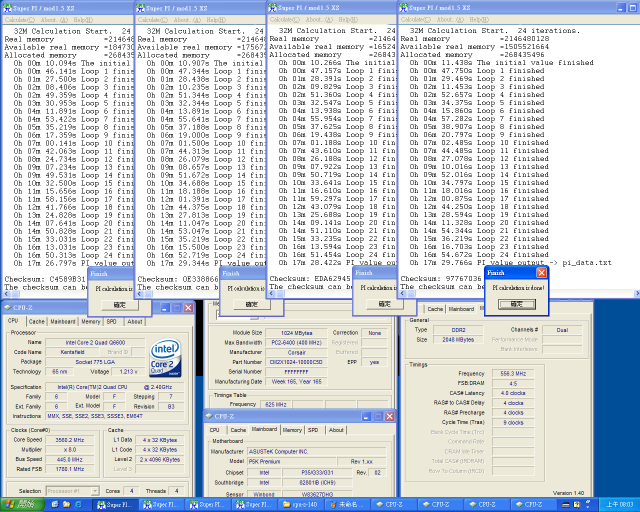This screenshot has height=512, width=640.
Task: Switch to SPD tab in CPU-Z Mainboard window
Action: coord(313,430)
